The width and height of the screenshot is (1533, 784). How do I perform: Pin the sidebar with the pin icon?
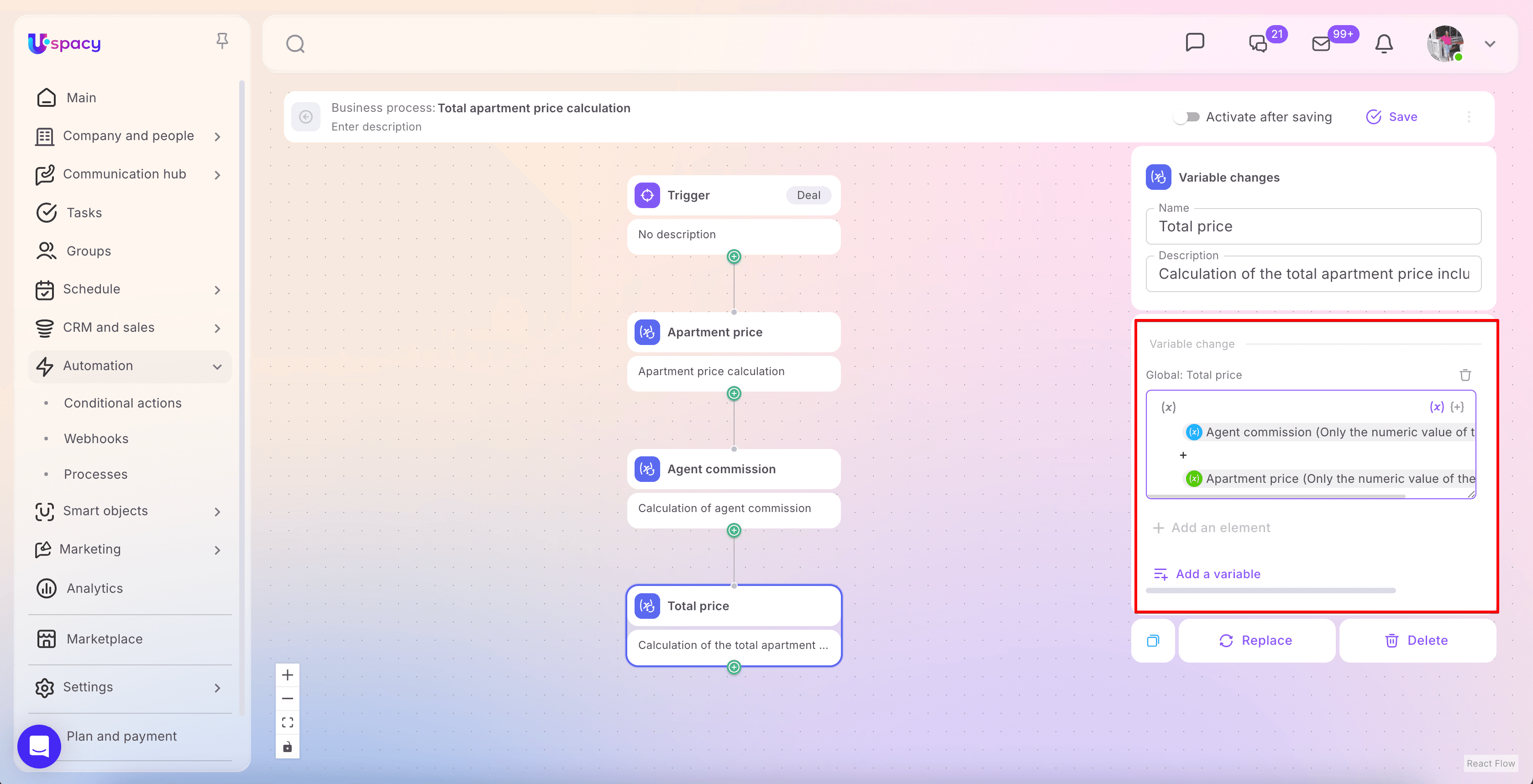tap(222, 41)
